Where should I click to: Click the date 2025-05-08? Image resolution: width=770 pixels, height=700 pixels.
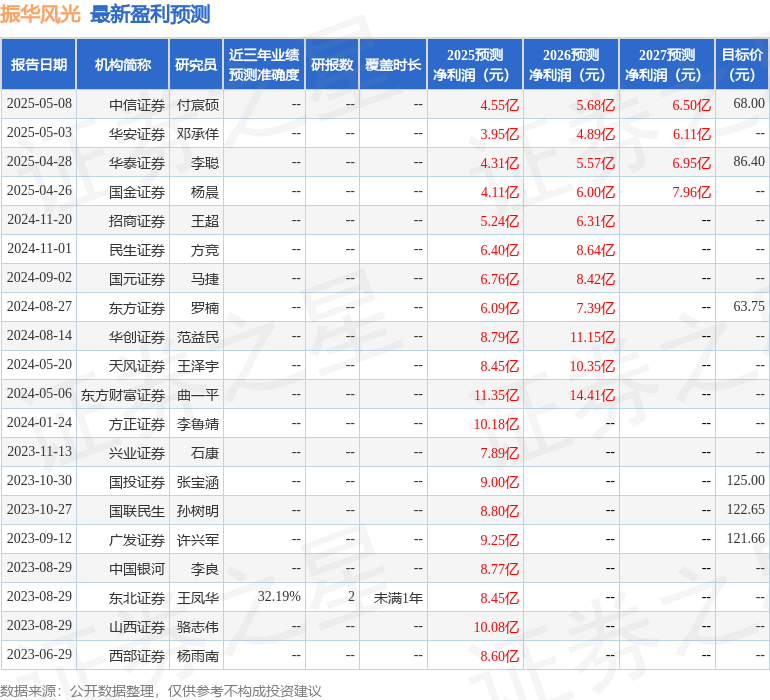(39, 104)
